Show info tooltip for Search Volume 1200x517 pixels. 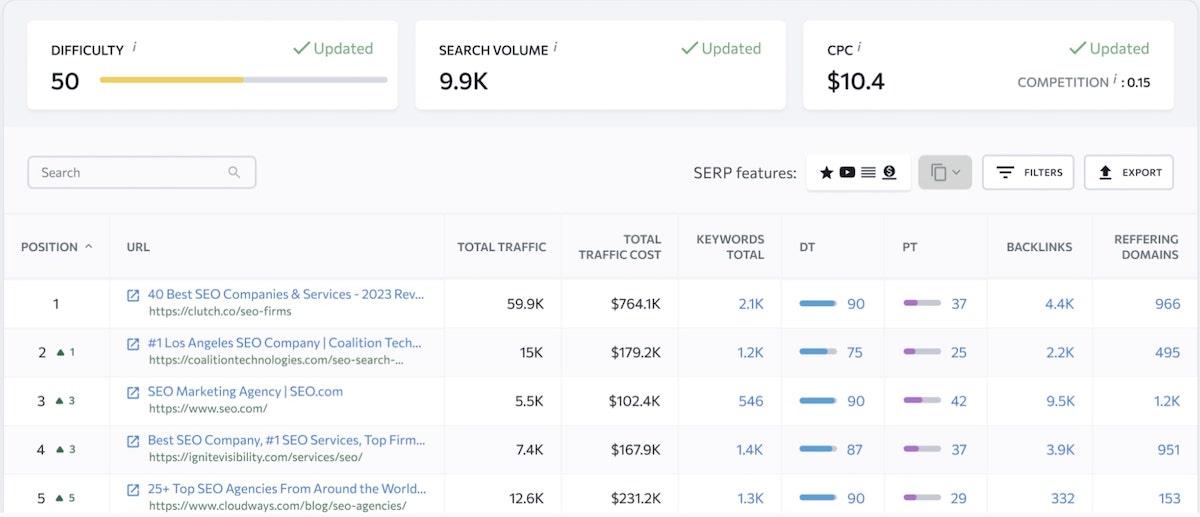[x=555, y=48]
